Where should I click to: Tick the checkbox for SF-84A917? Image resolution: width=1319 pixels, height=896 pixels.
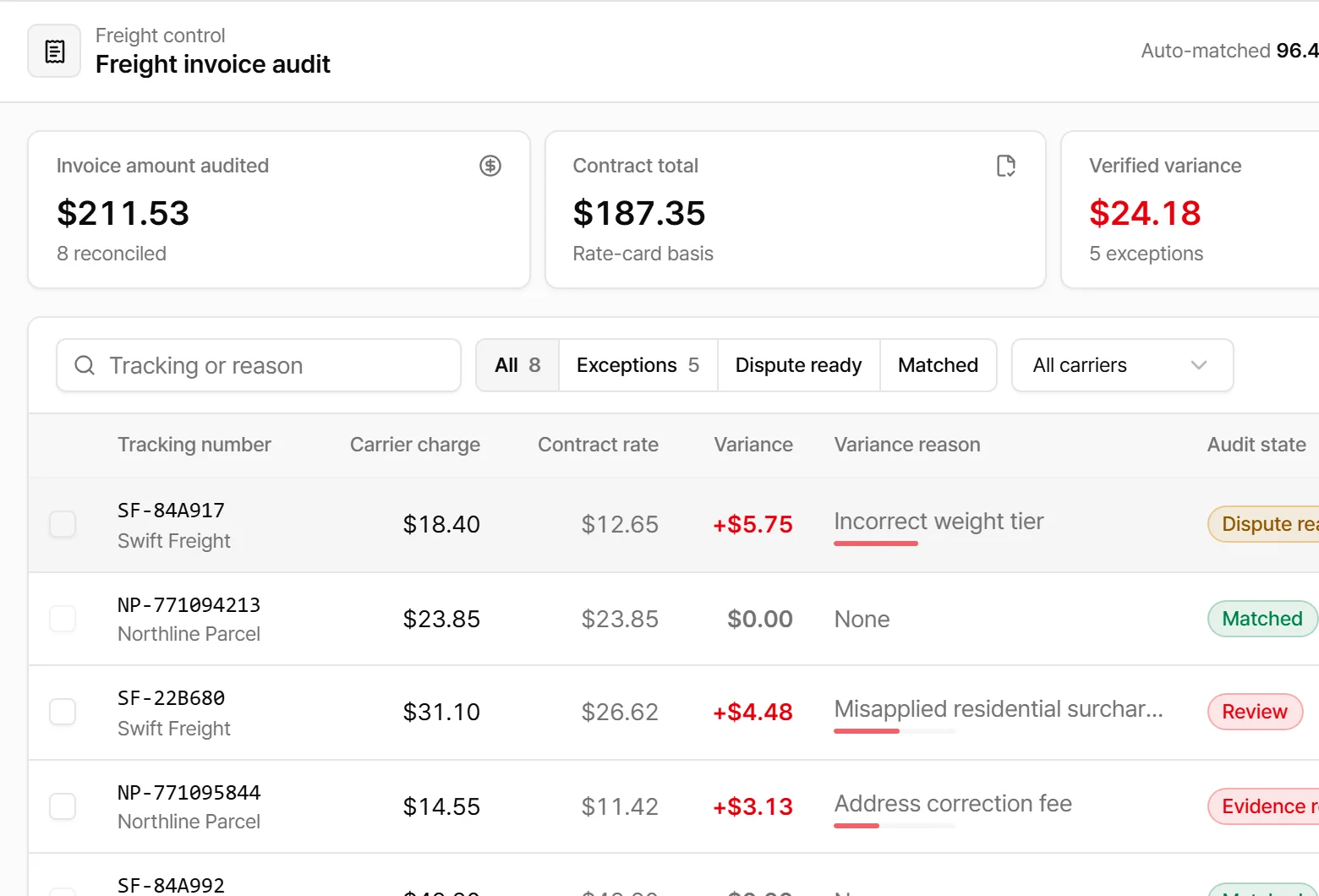coord(63,524)
